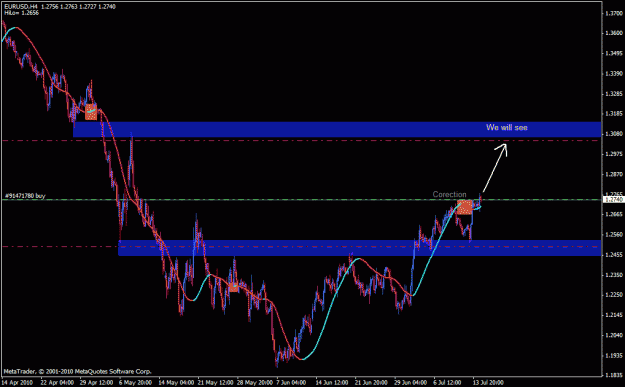Click the 1.3390 price axis label
The image size is (625, 387).
613,74
